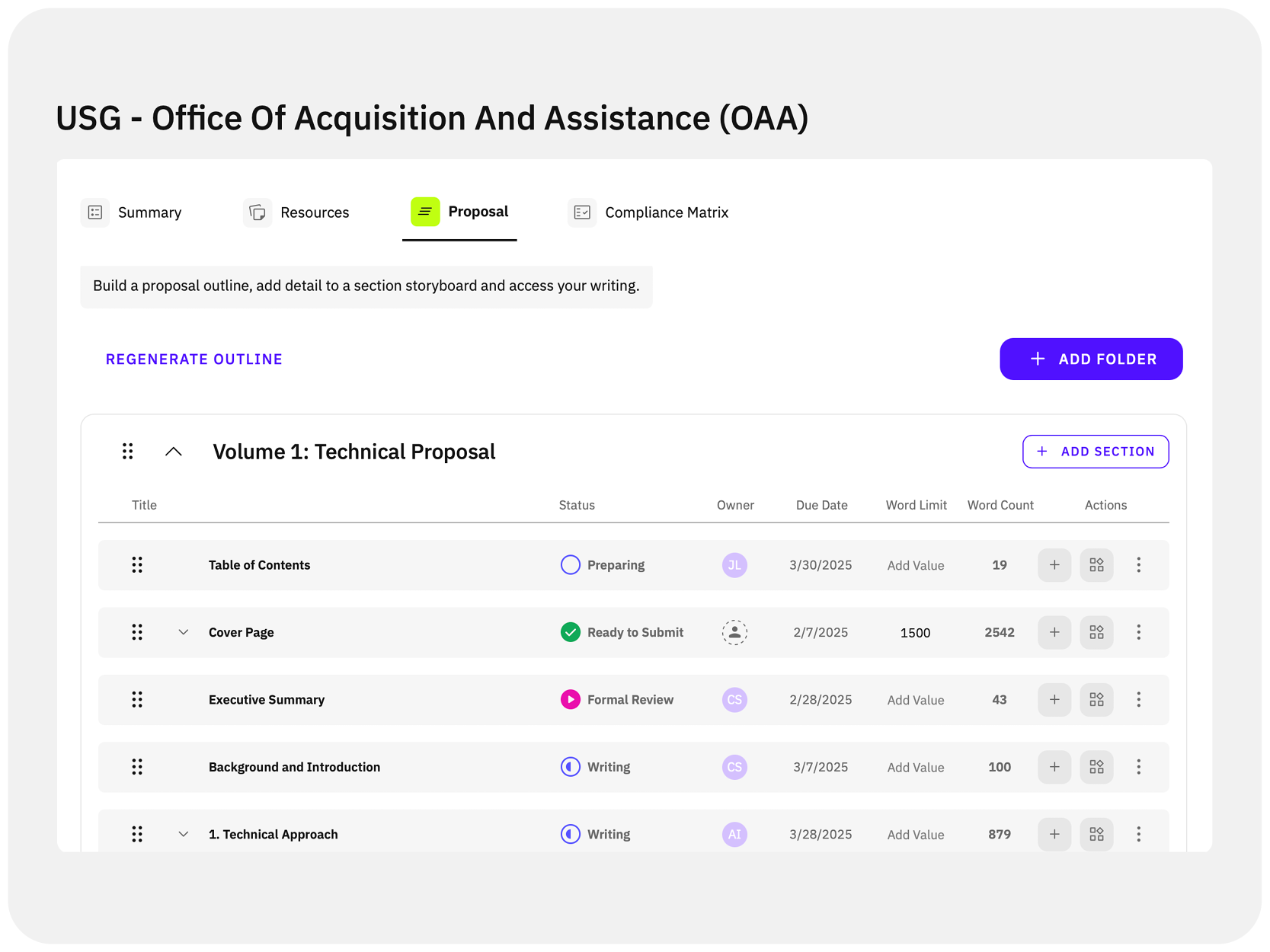Open more options menu for Technical Approach

pyautogui.click(x=1139, y=834)
